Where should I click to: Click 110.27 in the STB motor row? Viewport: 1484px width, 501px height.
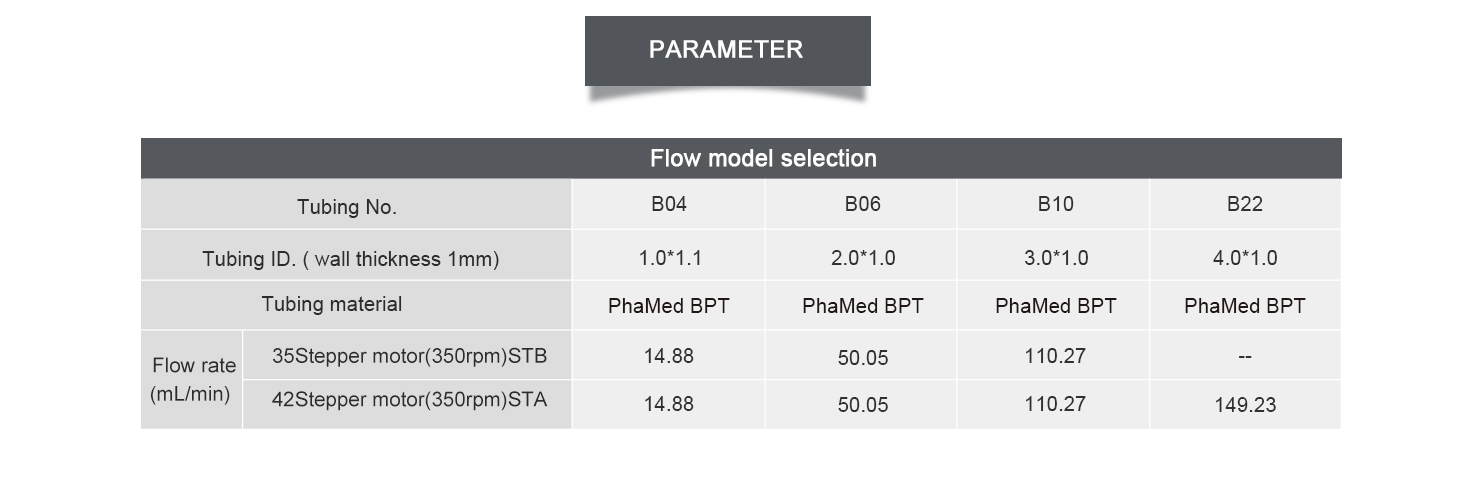point(1055,356)
